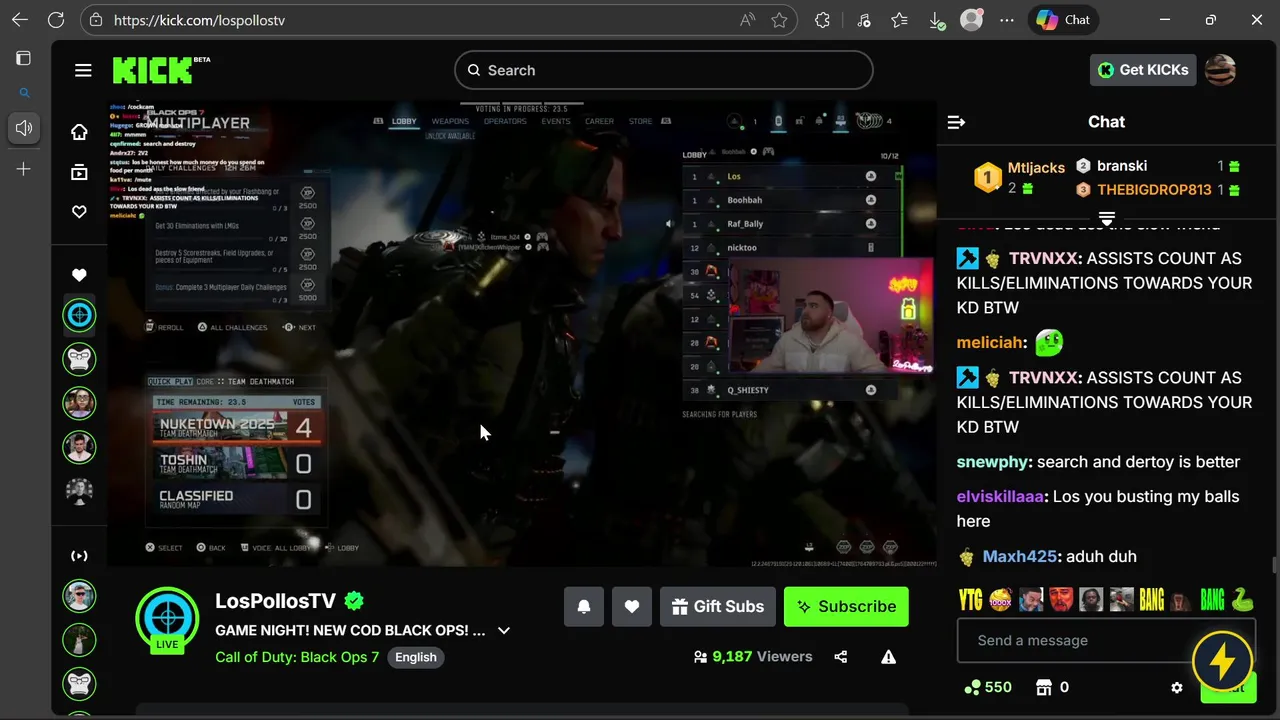This screenshot has height=720, width=1280.
Task: Open the Browse icon in Kick sidebar
Action: [x=79, y=172]
